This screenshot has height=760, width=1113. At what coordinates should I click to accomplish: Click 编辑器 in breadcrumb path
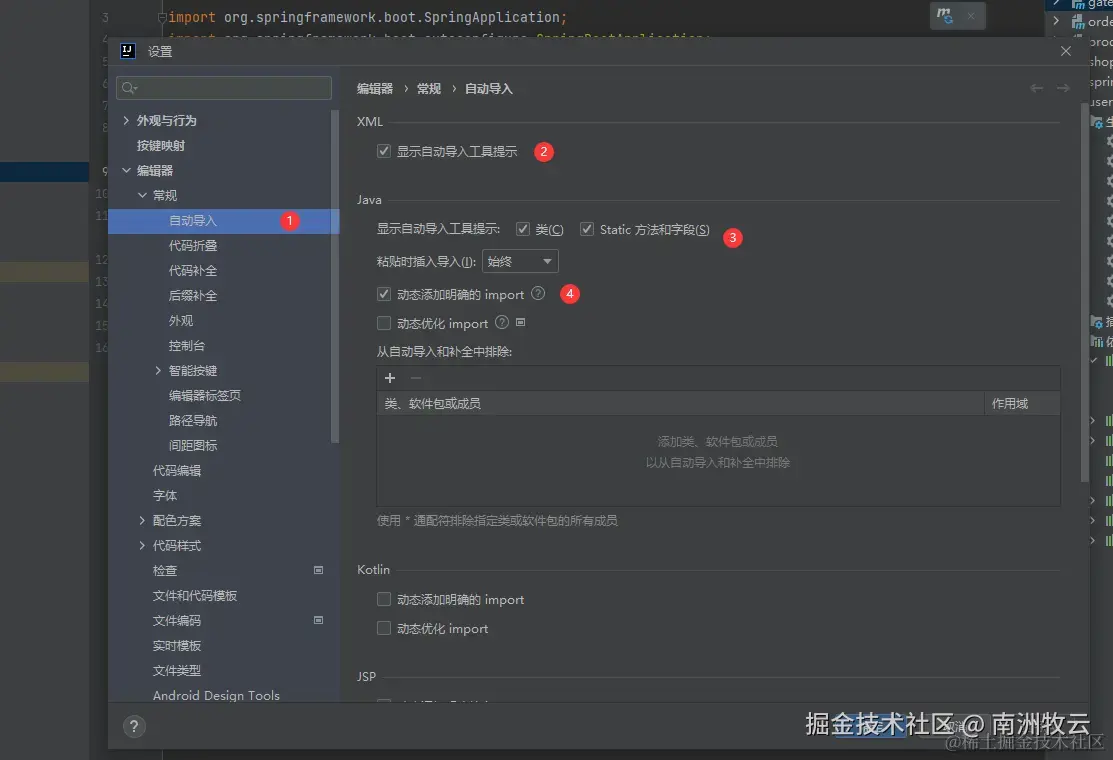click(x=375, y=89)
